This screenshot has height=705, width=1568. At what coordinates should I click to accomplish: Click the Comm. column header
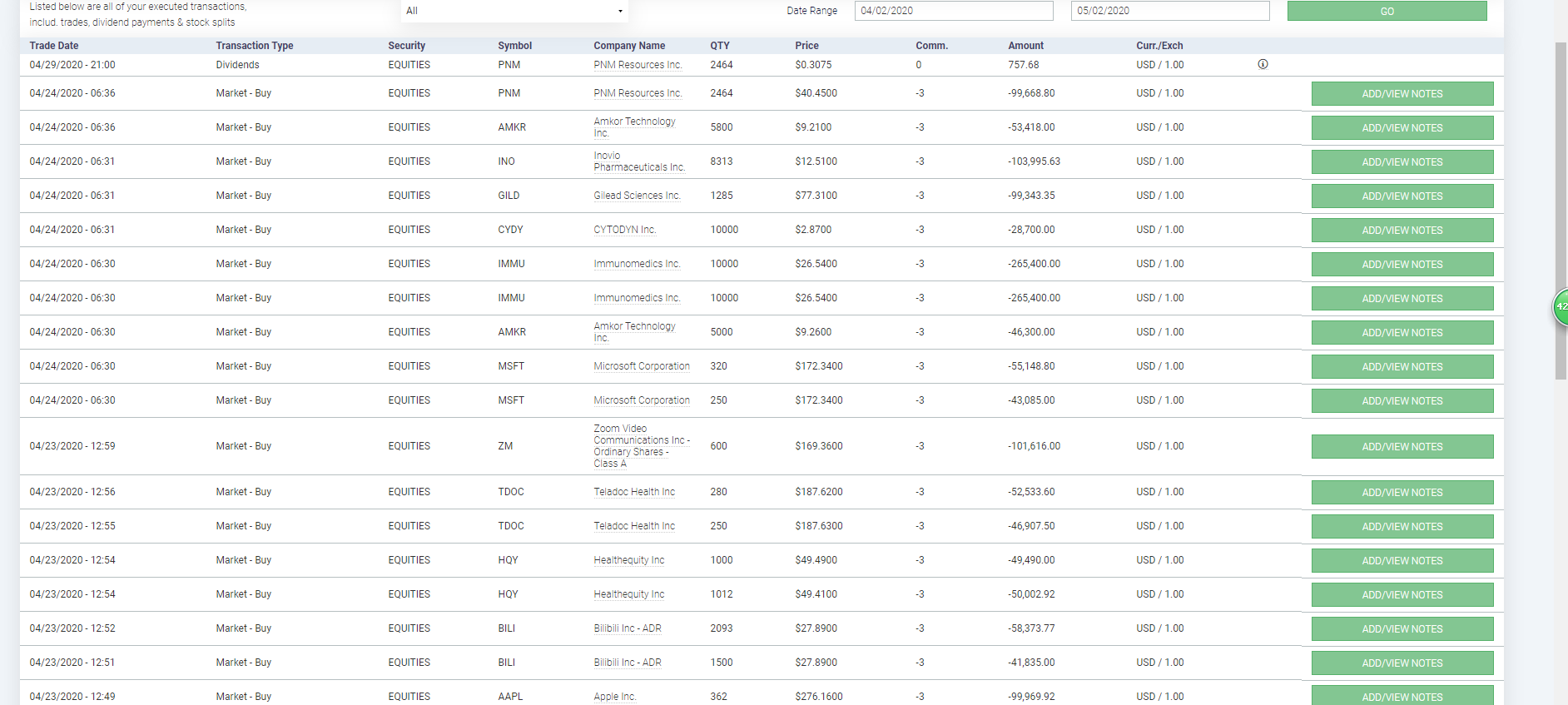coord(931,46)
